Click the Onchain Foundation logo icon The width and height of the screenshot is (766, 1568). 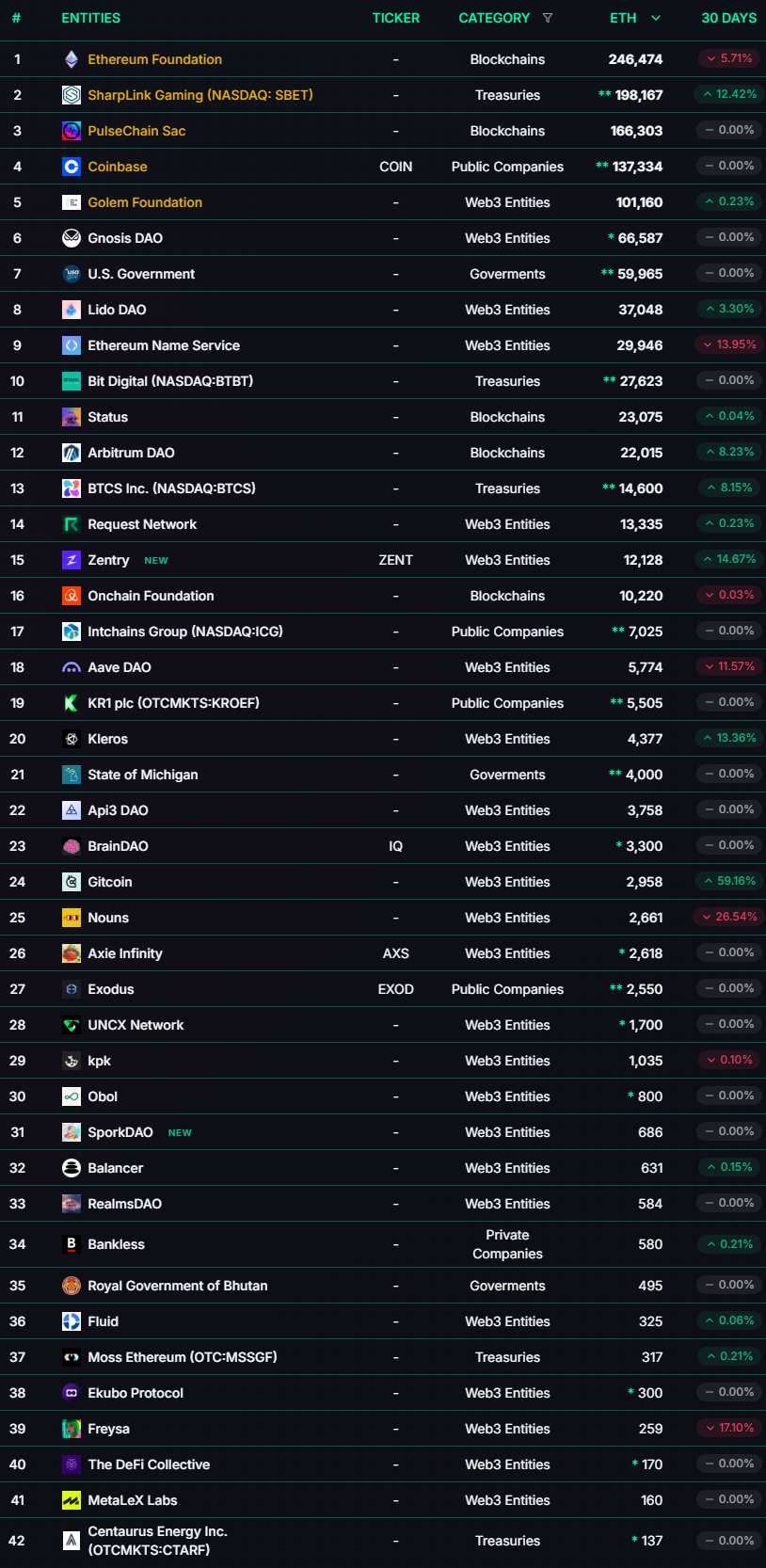pos(72,596)
